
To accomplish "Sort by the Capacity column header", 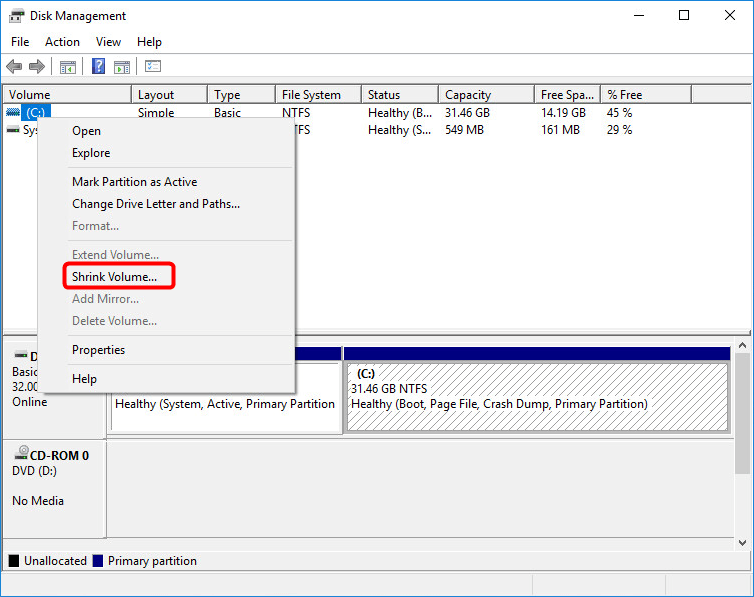I will coord(487,95).
